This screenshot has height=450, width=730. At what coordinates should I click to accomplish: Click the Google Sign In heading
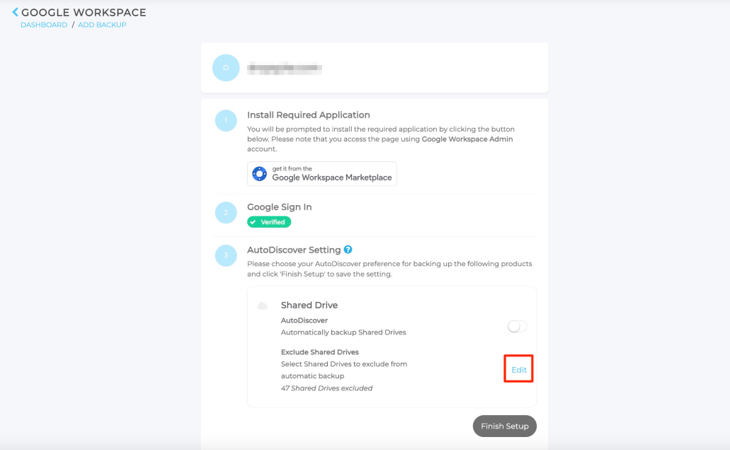[279, 207]
